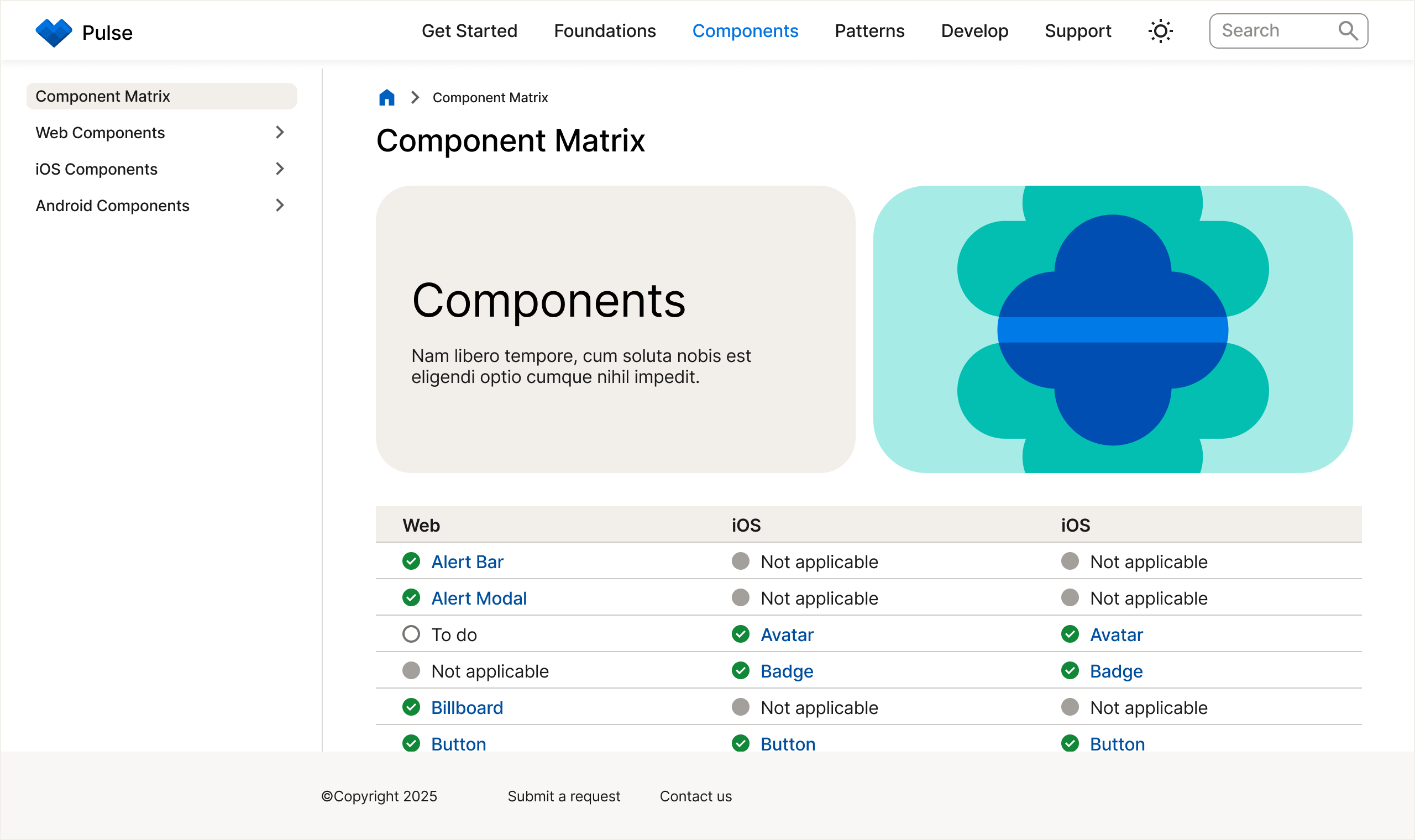
Task: Click inside the Search field
Action: pyautogui.click(x=1273, y=30)
